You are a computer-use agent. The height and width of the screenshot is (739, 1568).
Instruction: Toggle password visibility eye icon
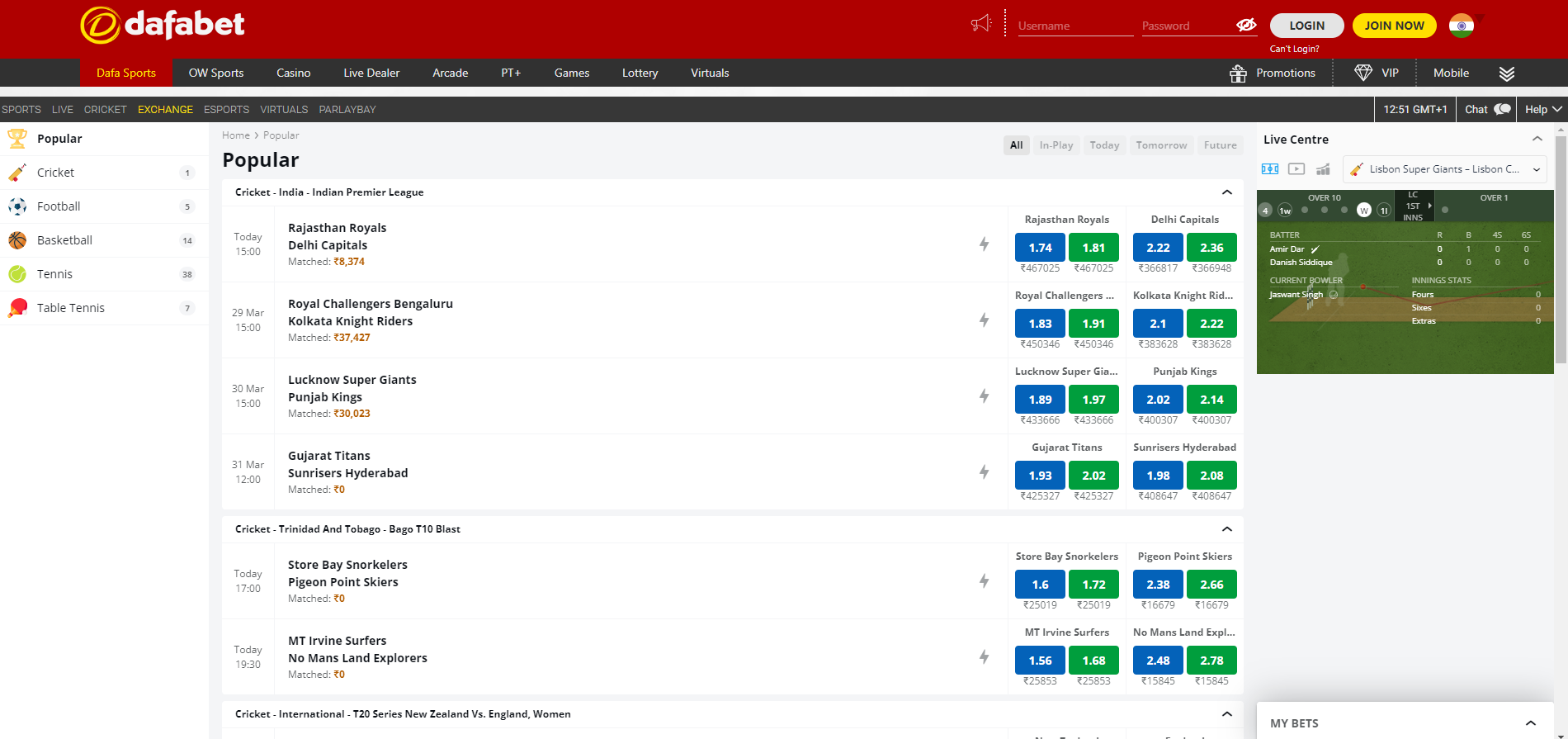[x=1246, y=25]
